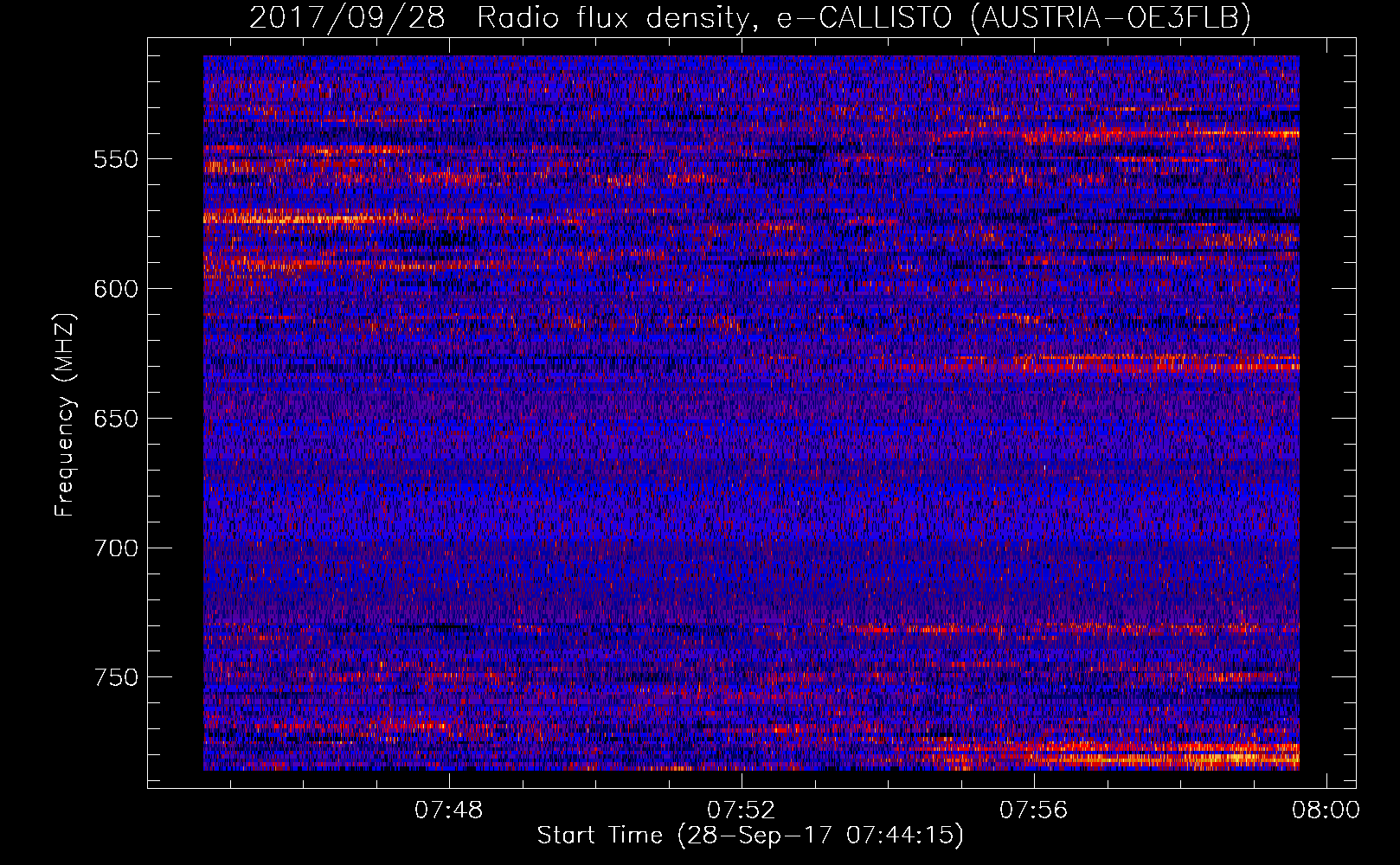1400x865 pixels.
Task: Click the Frequency (MHZ) axis title
Action: click(65, 414)
